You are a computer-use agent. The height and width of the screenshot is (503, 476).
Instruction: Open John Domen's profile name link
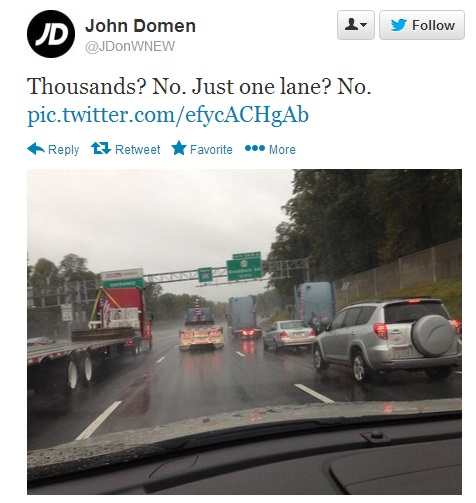click(140, 26)
